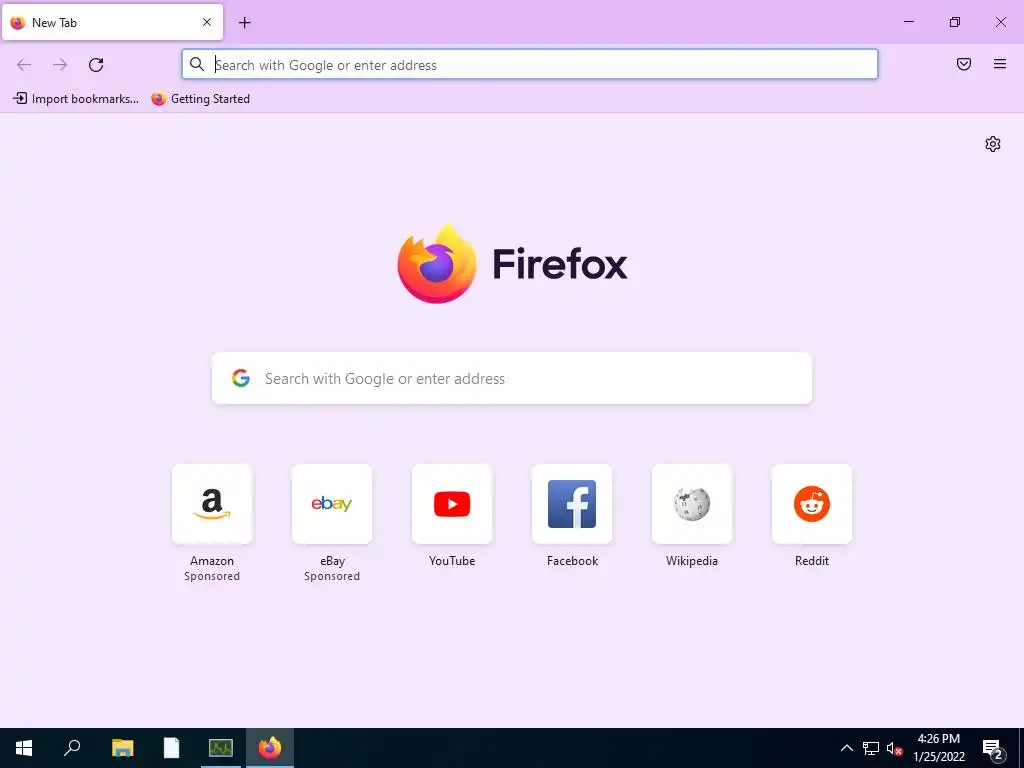
Task: Open the performance monitor taskbar app
Action: click(221, 748)
